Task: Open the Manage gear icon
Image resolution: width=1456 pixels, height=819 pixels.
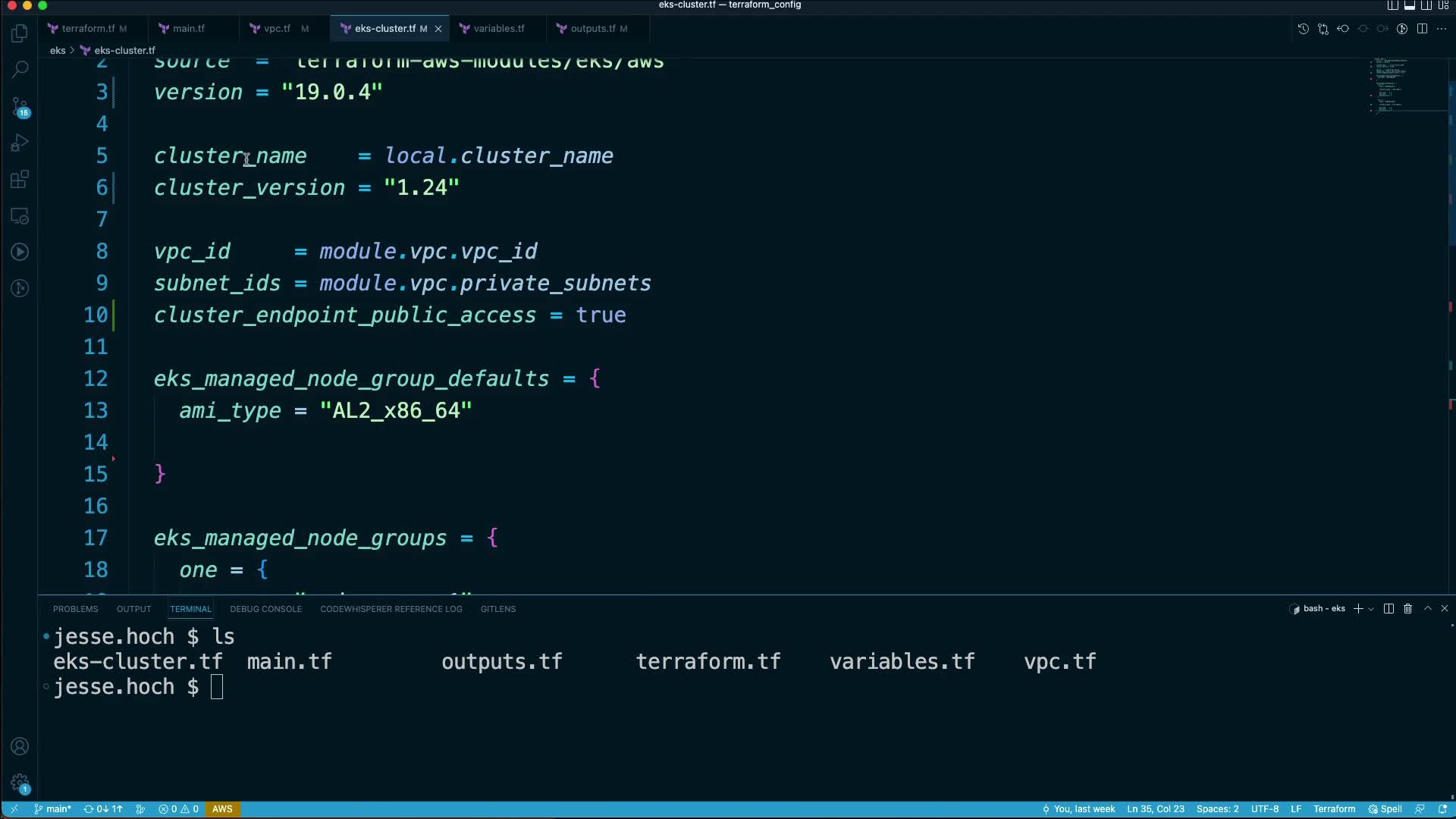Action: click(20, 783)
